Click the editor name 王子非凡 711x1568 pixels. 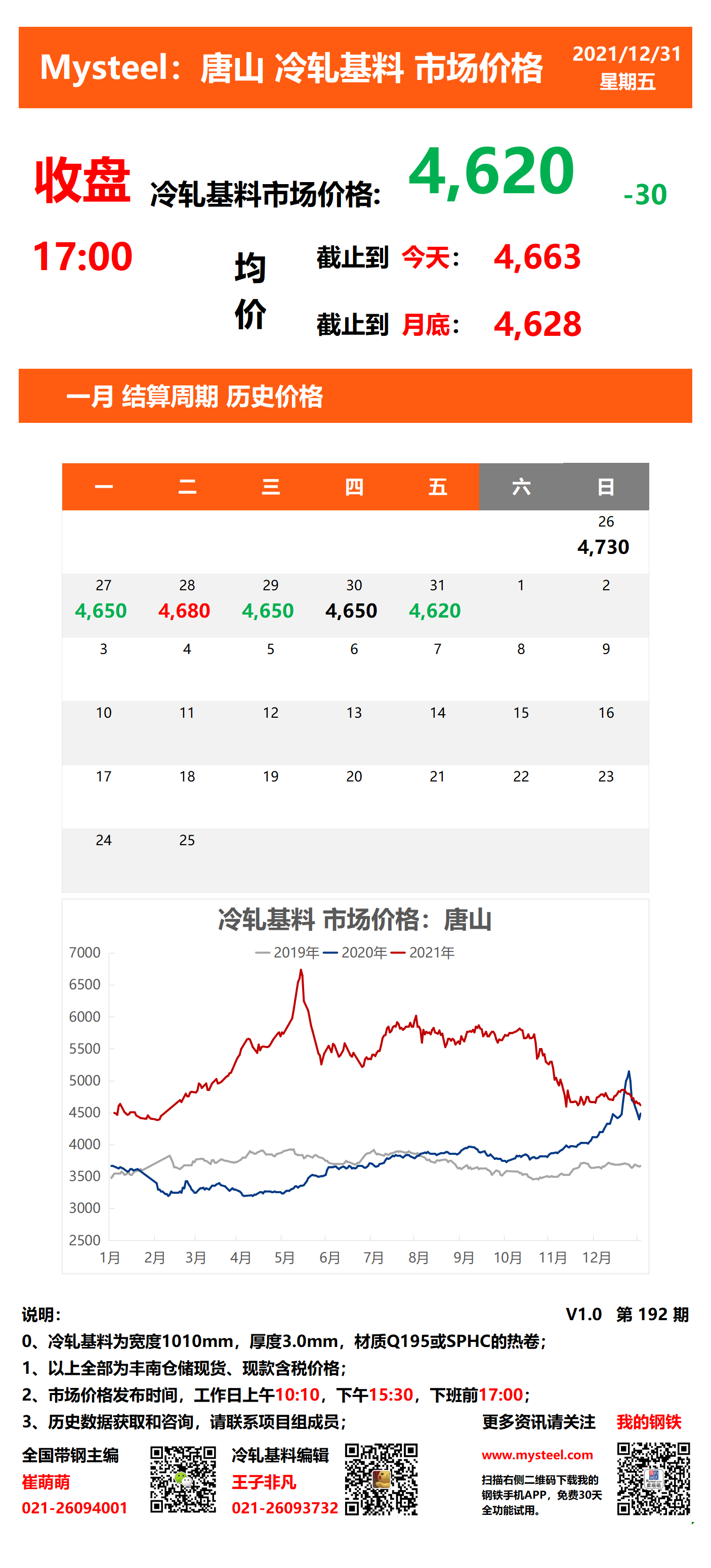tap(264, 1482)
